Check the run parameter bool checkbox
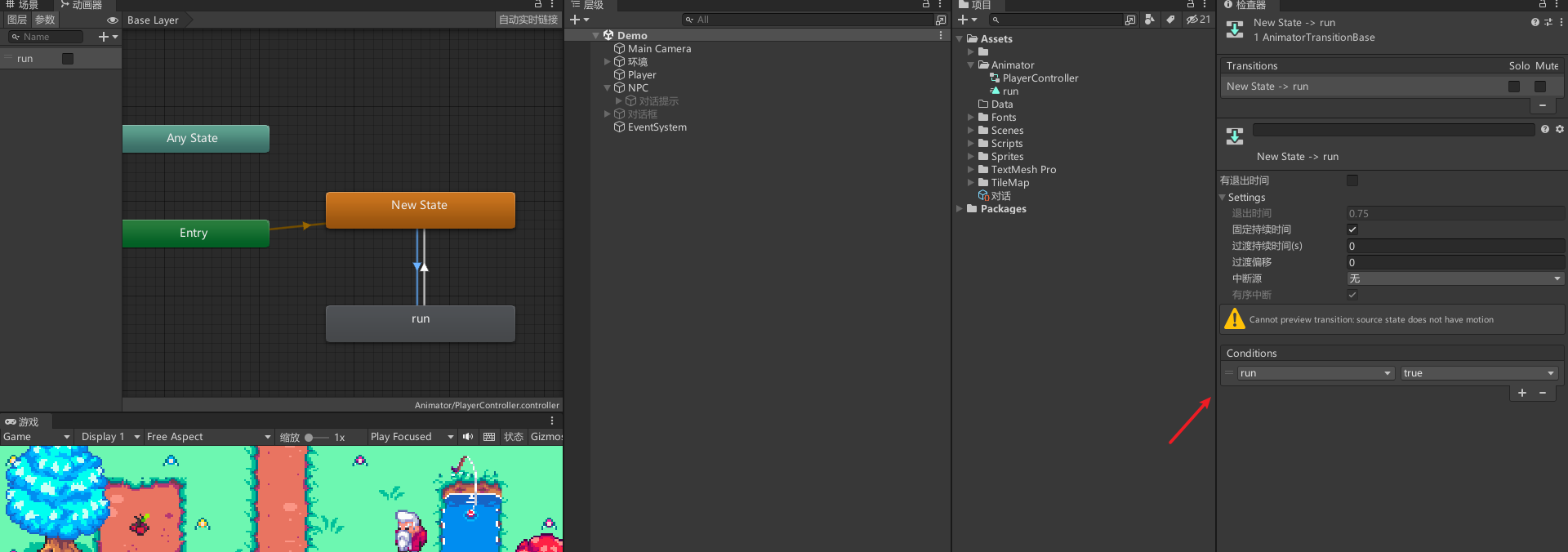Screen dimensions: 1568x552 point(68,59)
